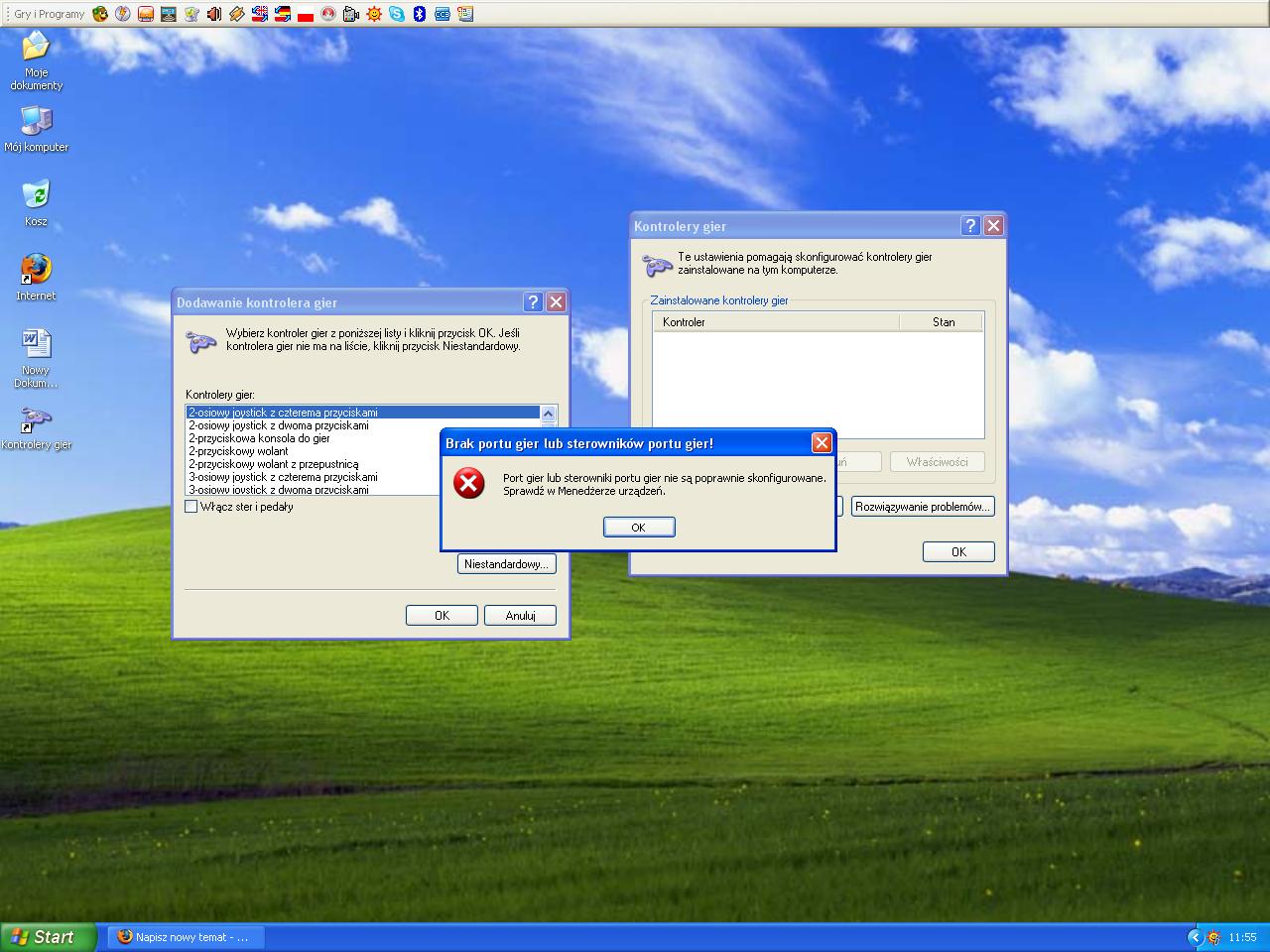Screen dimensions: 1270x952
Task: Click the lightning bolt icon in top toolbar
Action: (123, 14)
